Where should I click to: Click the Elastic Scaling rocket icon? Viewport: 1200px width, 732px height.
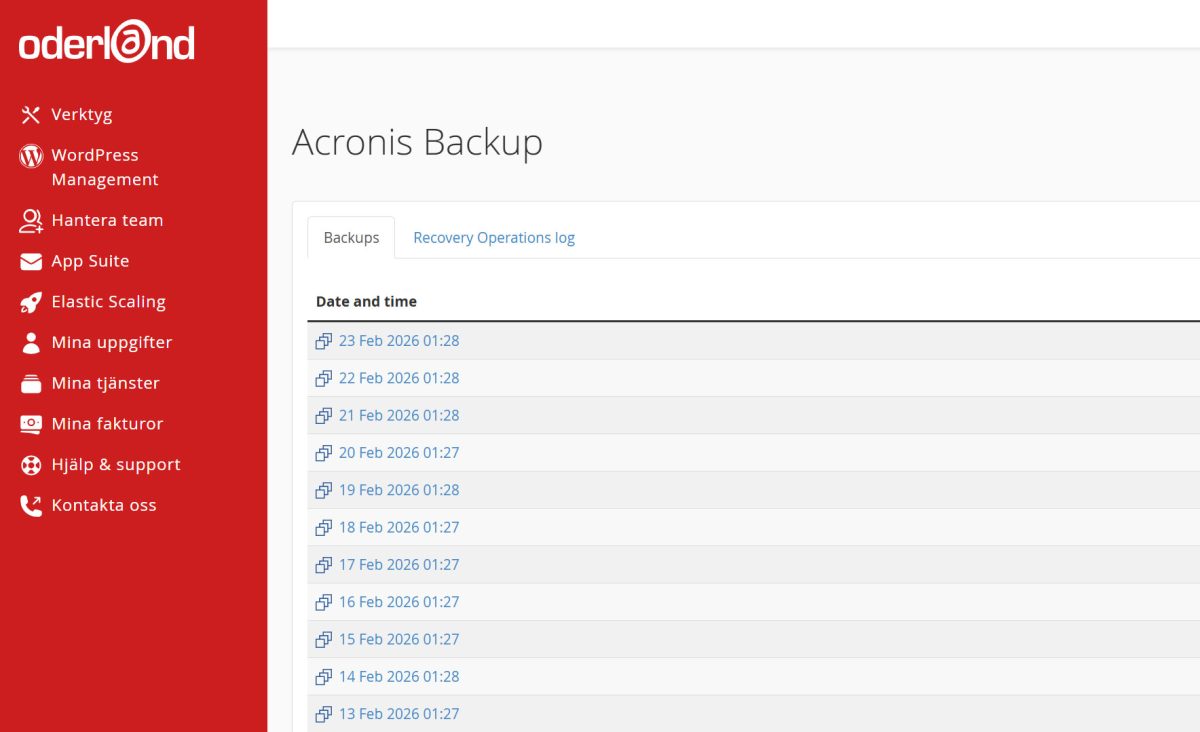(31, 302)
